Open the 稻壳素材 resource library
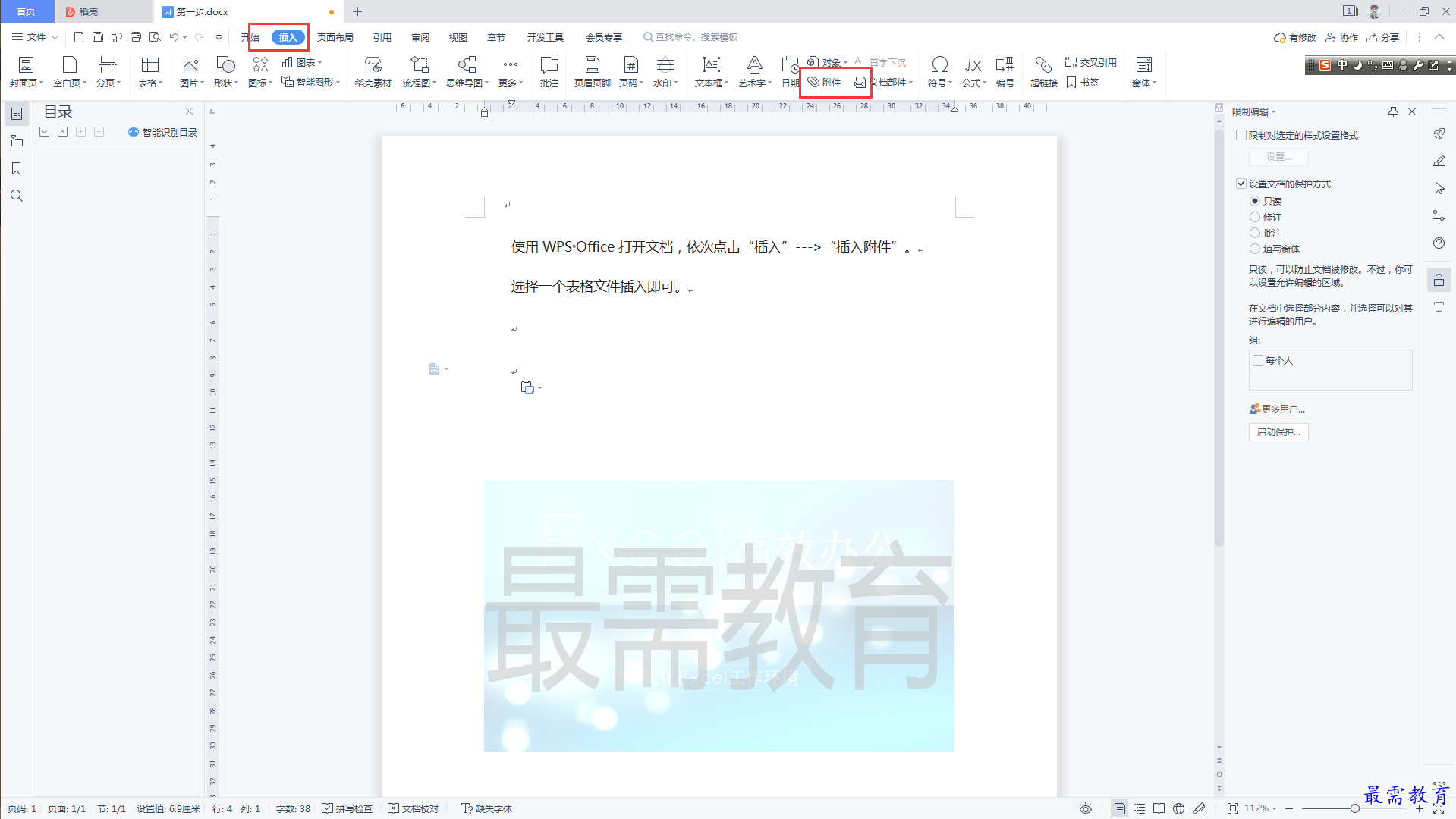This screenshot has width=1456, height=819. [x=373, y=72]
